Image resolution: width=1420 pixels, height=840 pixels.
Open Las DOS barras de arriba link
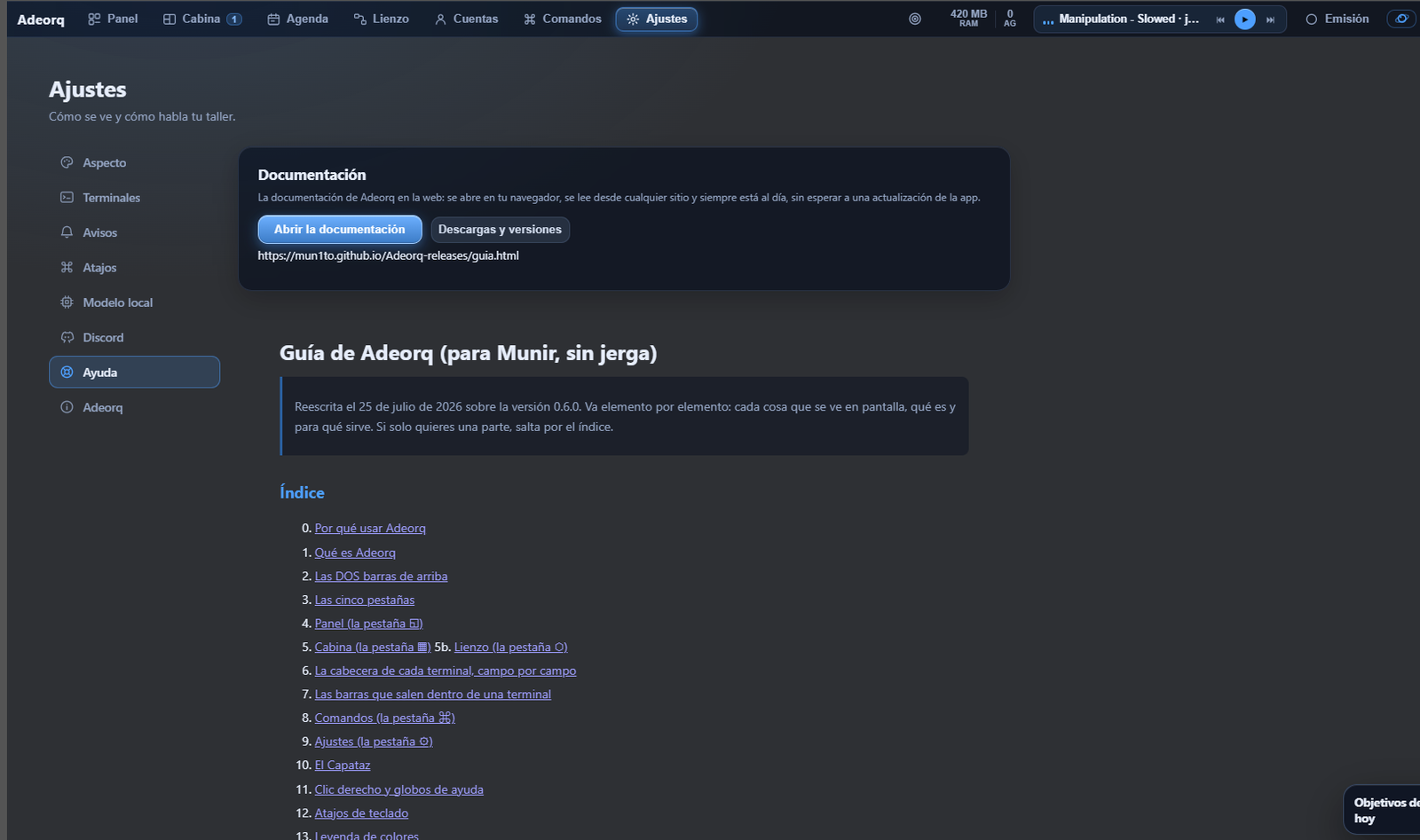point(381,577)
